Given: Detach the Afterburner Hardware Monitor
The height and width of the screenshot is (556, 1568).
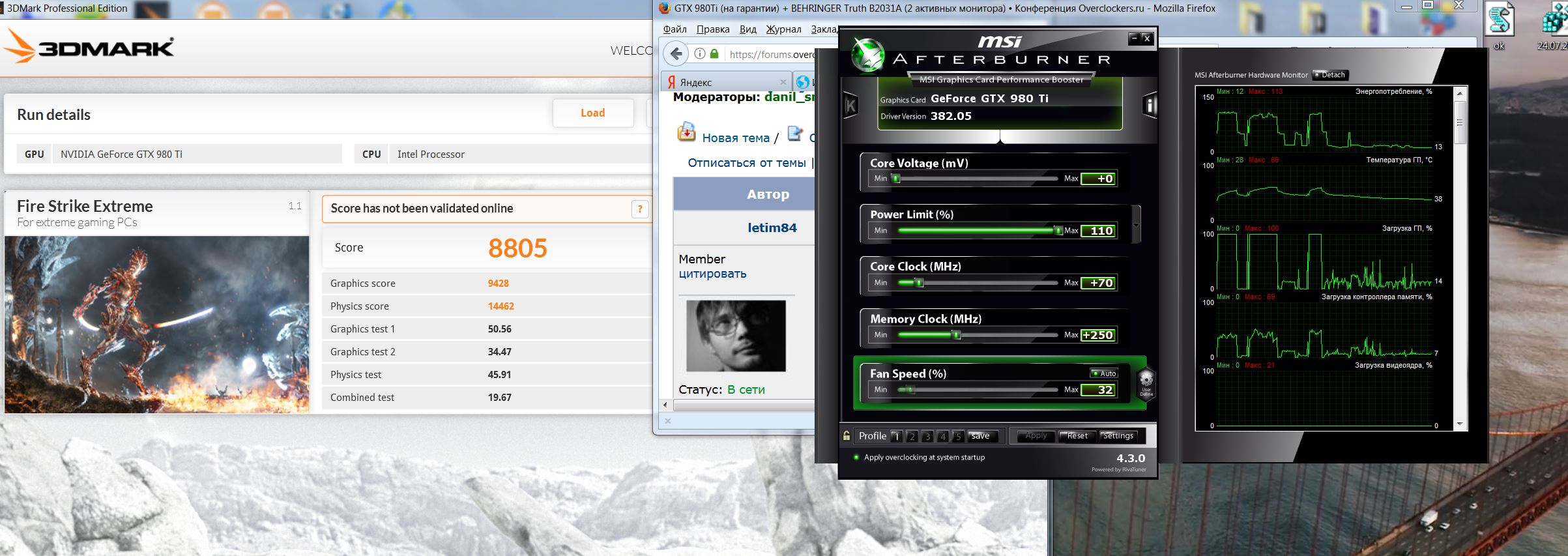Looking at the screenshot, I should pos(1329,75).
